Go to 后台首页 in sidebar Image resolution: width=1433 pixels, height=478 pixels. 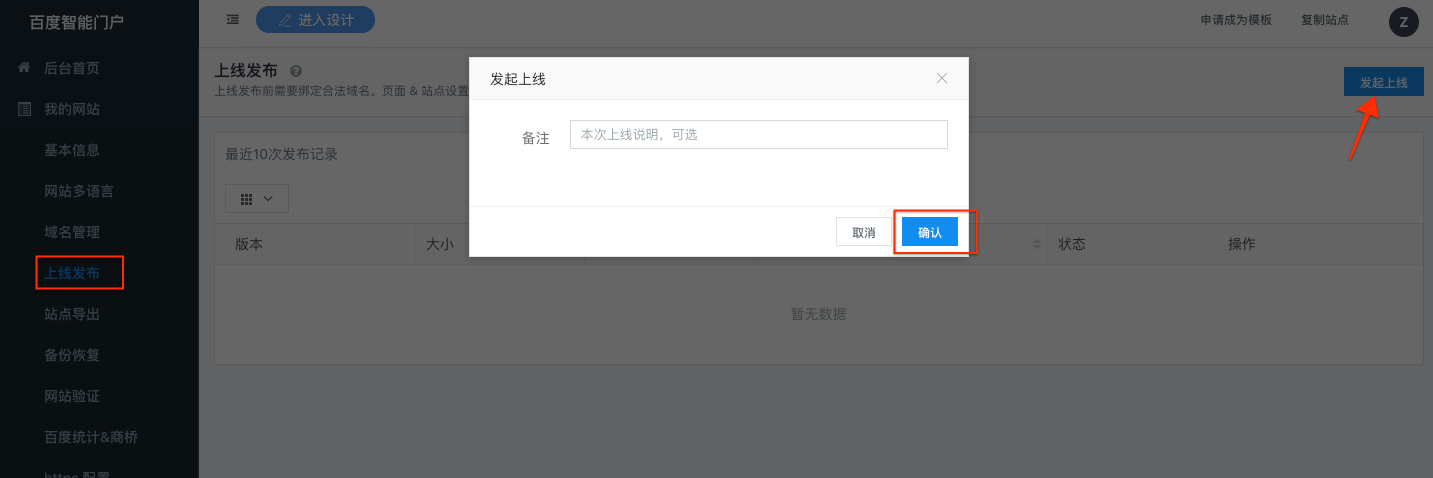coord(71,68)
